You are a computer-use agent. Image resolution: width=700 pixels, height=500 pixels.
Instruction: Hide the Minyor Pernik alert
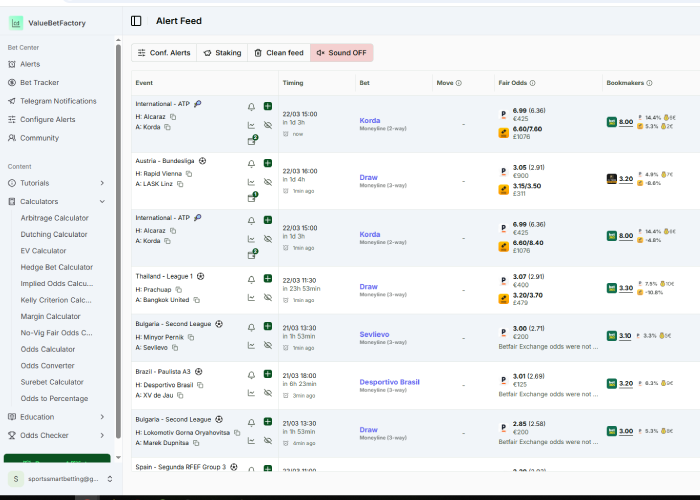[268, 345]
